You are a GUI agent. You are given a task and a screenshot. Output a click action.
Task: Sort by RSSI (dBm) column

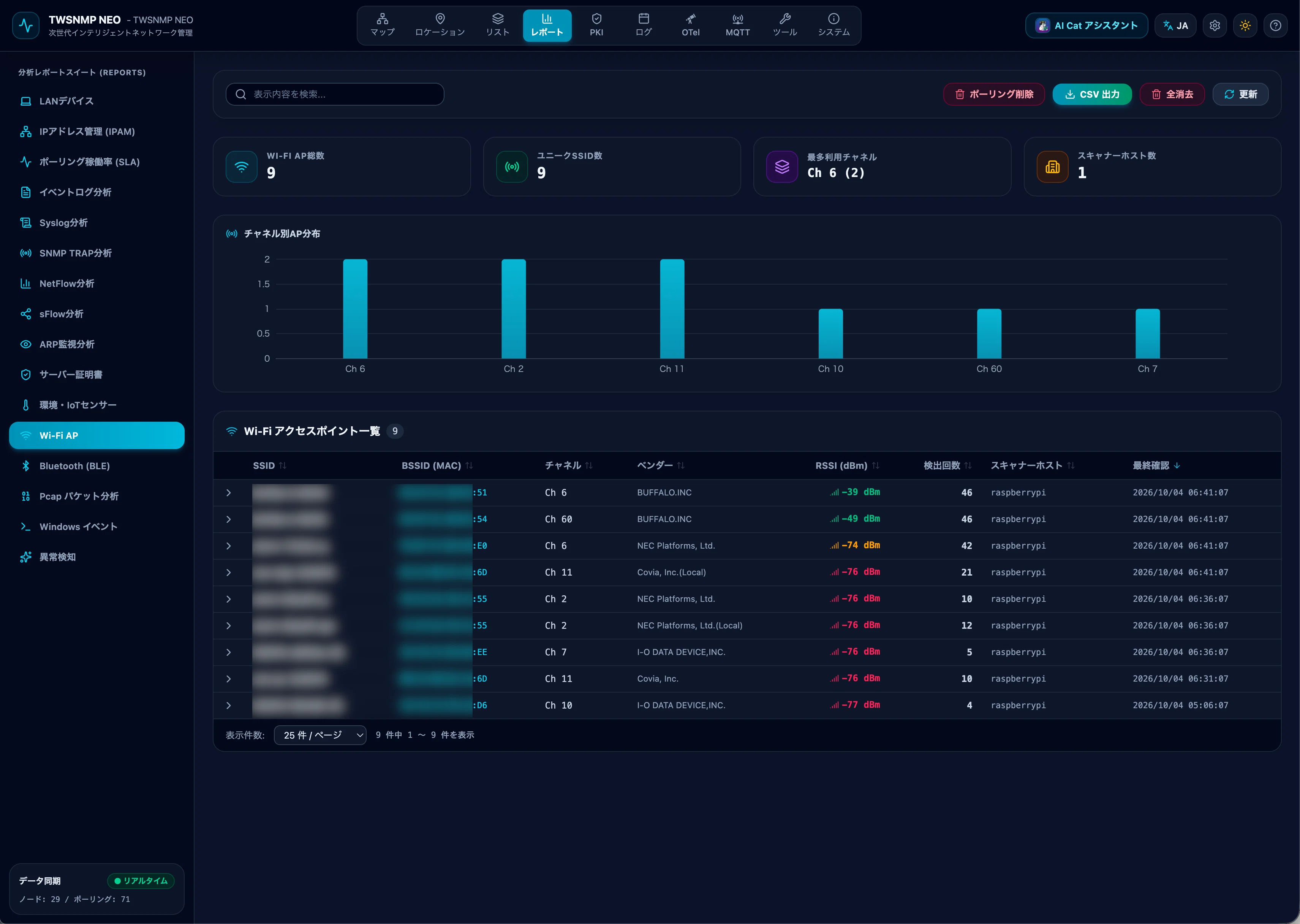coord(847,465)
